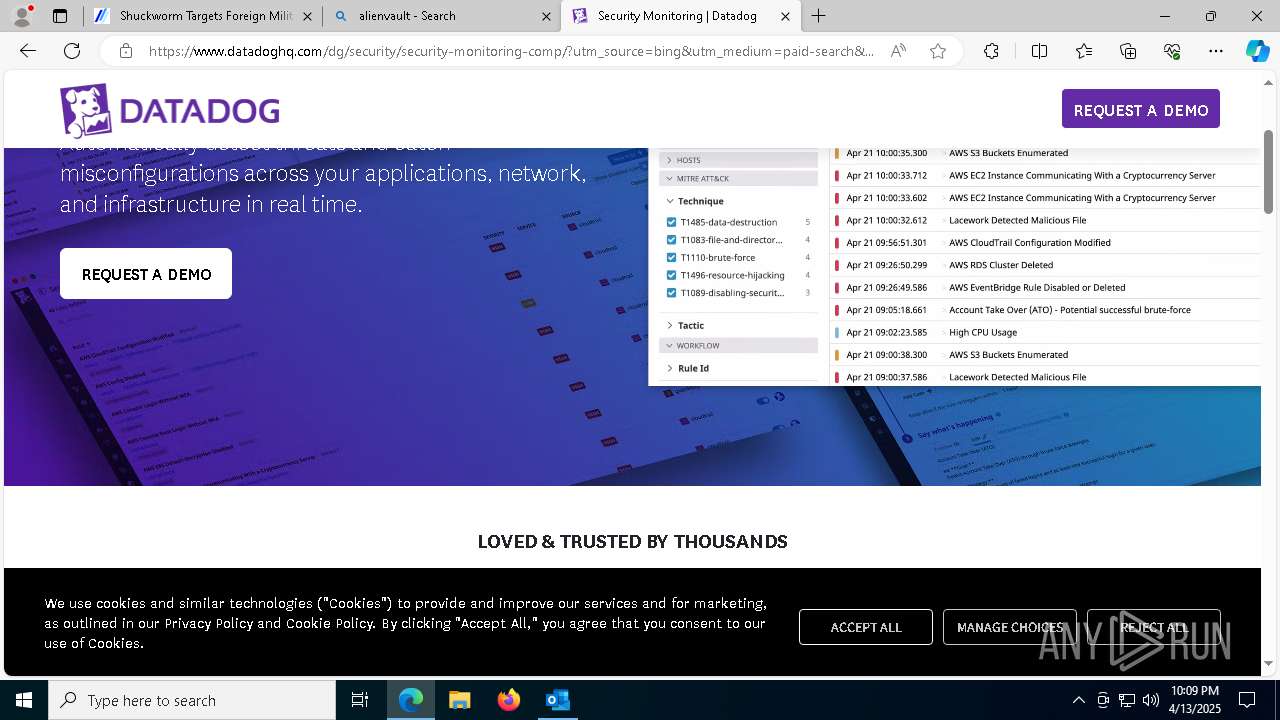Viewport: 1280px width, 720px height.
Task: Show hidden system tray icons
Action: click(1078, 700)
